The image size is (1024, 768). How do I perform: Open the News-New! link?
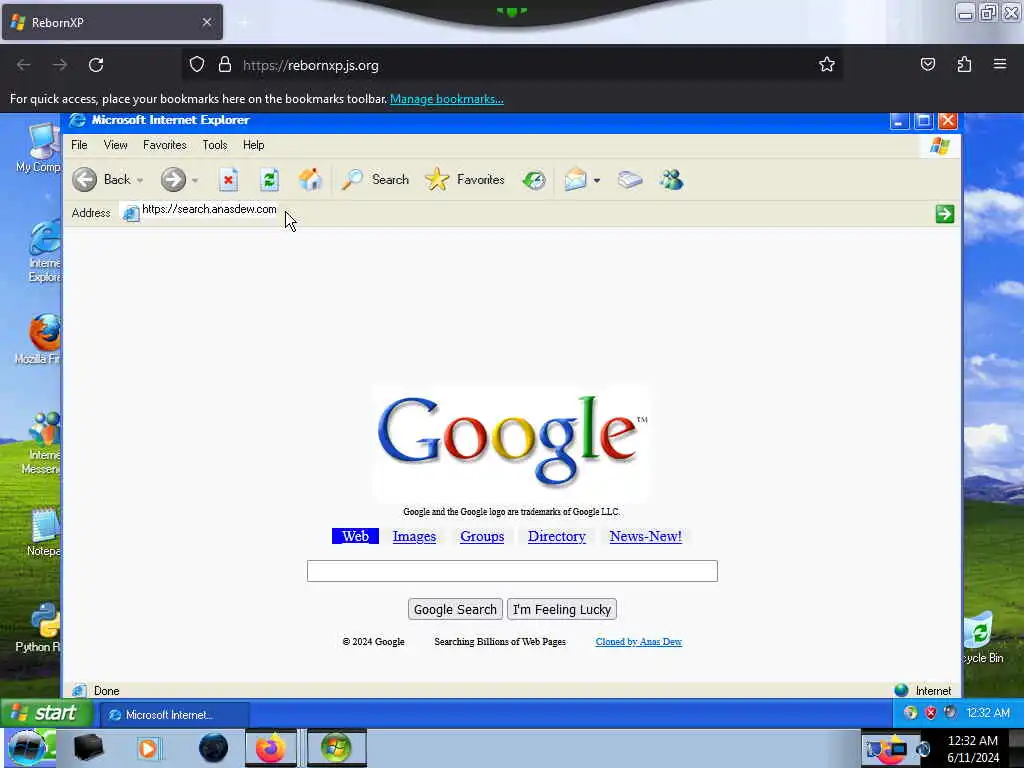[x=645, y=536]
